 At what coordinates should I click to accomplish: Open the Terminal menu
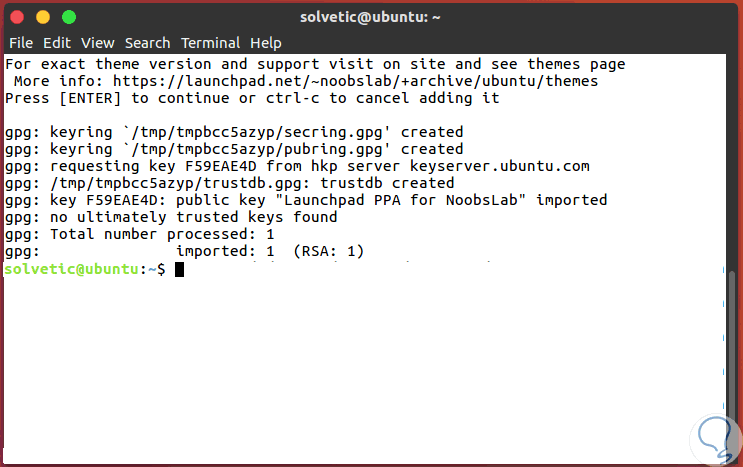210,43
